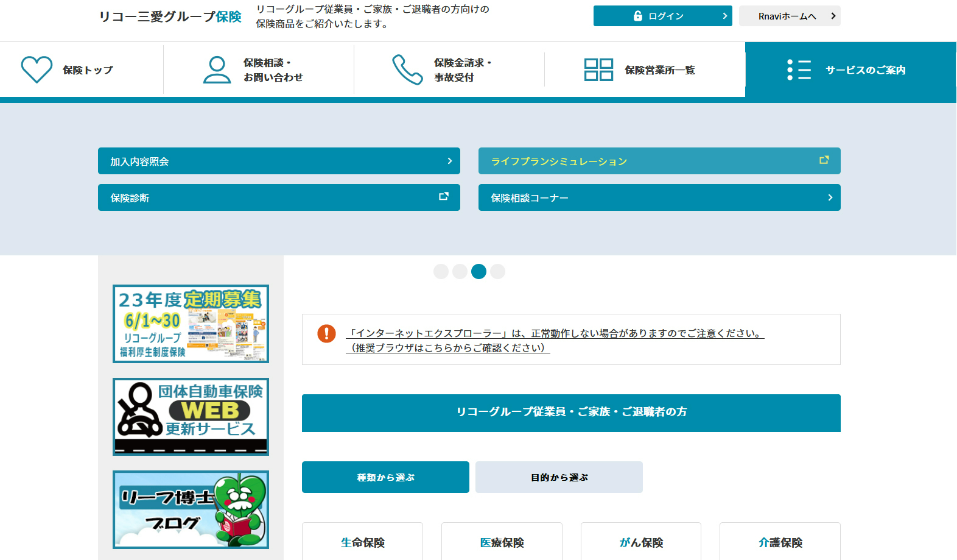The height and width of the screenshot is (560, 957).
Task: Open 保険診断 link
Action: coord(279,198)
